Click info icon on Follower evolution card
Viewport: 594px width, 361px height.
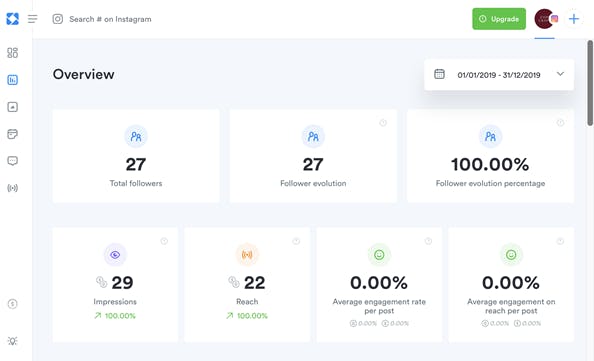tap(383, 123)
